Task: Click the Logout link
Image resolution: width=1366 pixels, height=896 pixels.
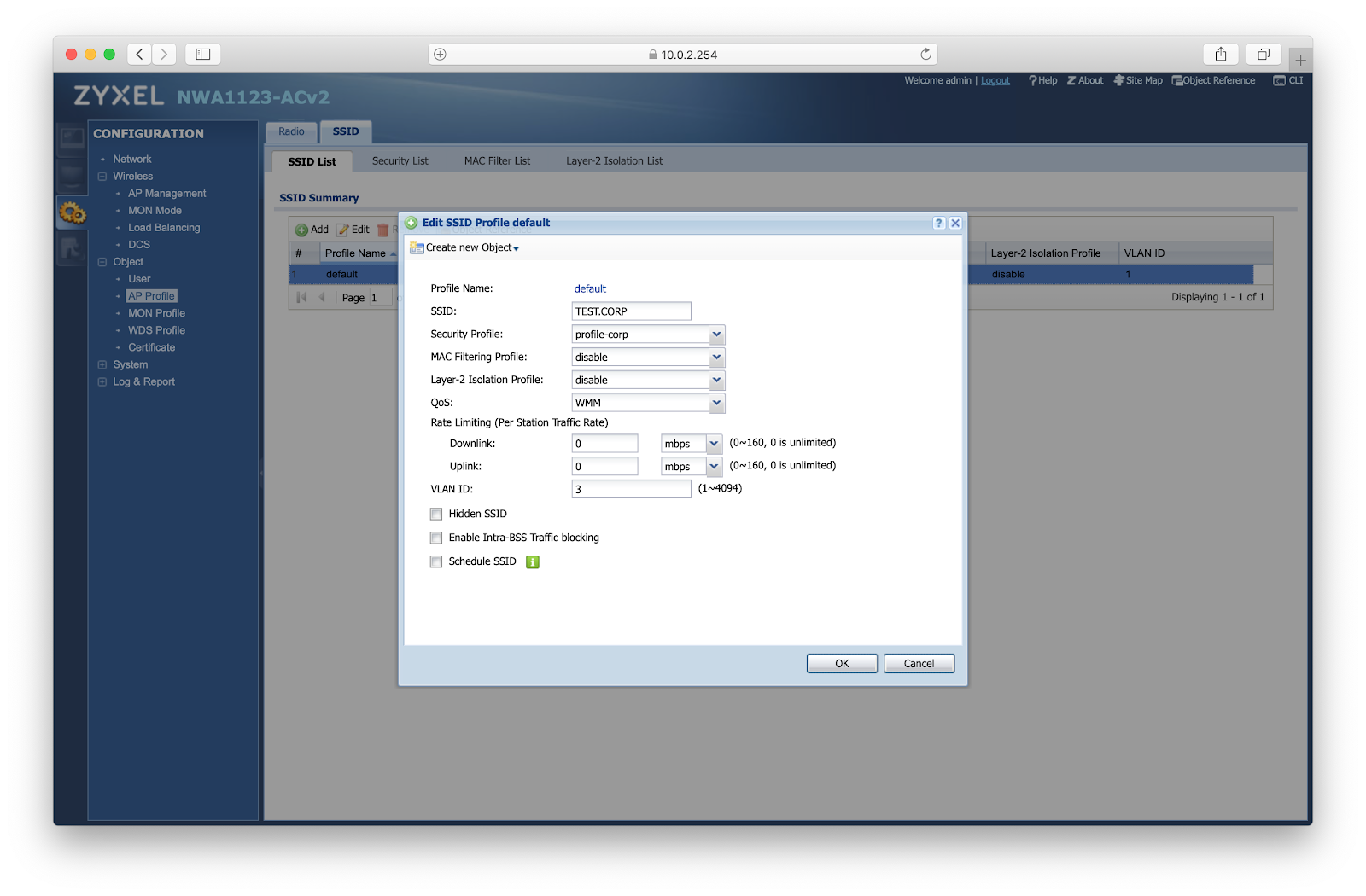Action: click(x=995, y=80)
